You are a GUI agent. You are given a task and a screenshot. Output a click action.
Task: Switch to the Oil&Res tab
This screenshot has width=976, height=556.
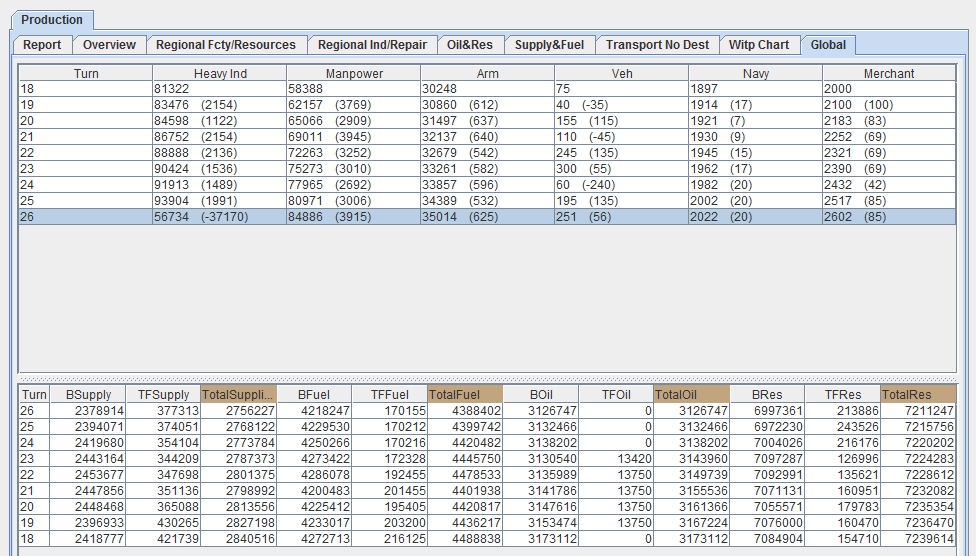point(469,45)
